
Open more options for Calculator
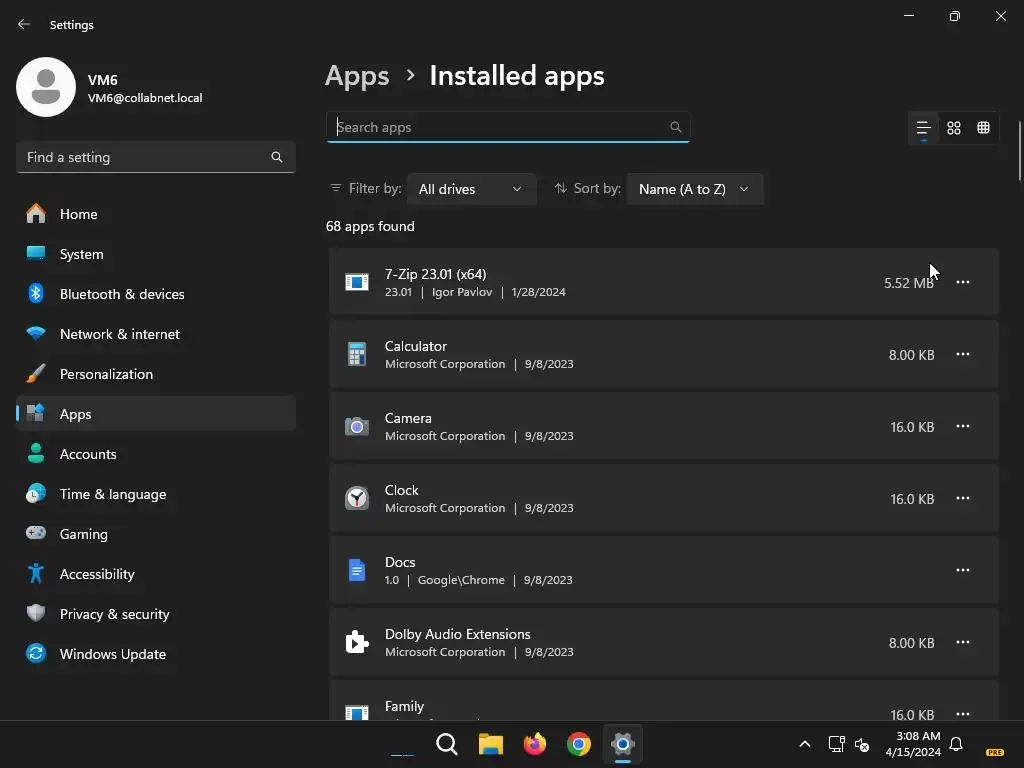pos(963,354)
